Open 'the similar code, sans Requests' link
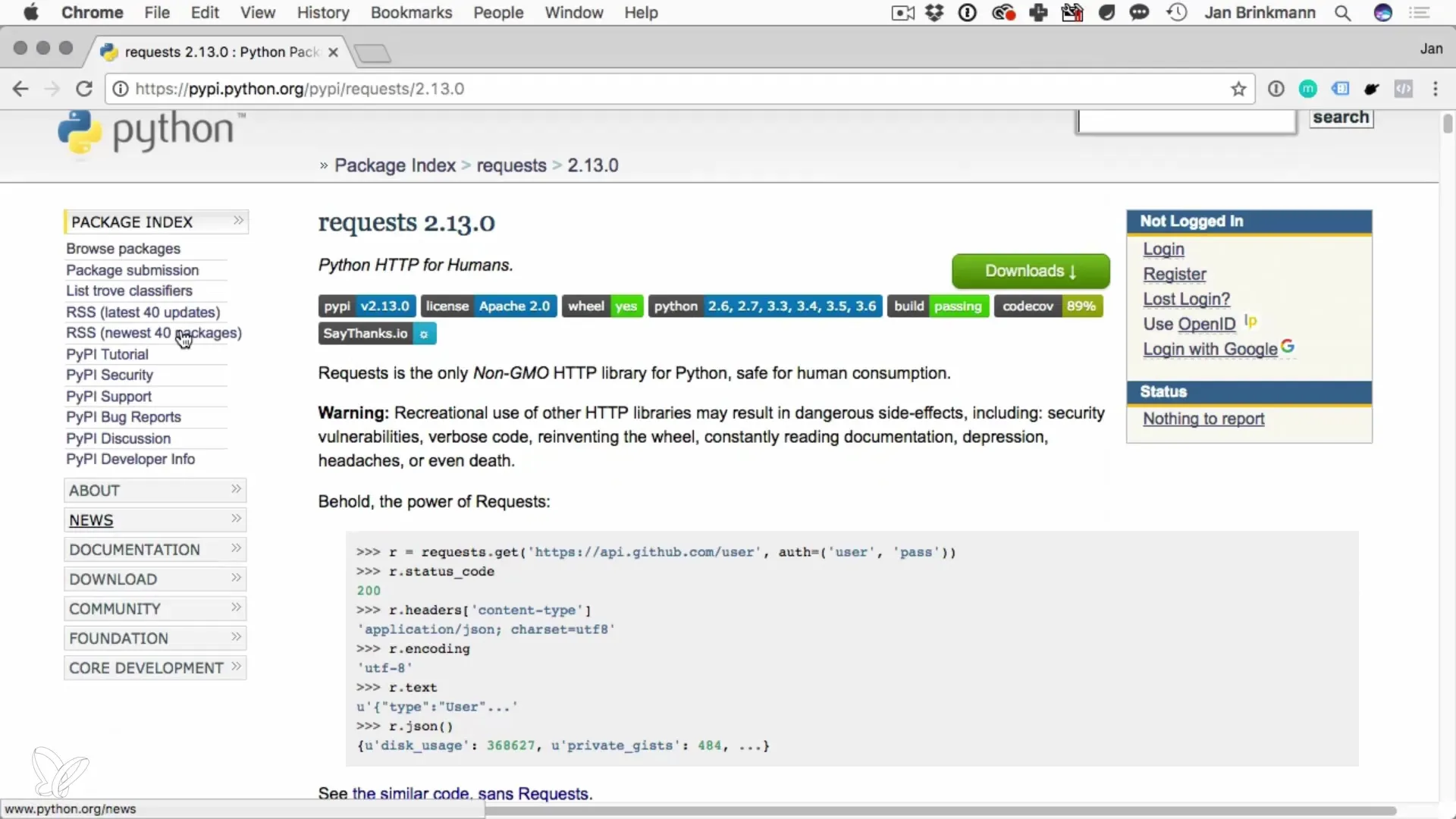Viewport: 1456px width, 819px height. [470, 793]
